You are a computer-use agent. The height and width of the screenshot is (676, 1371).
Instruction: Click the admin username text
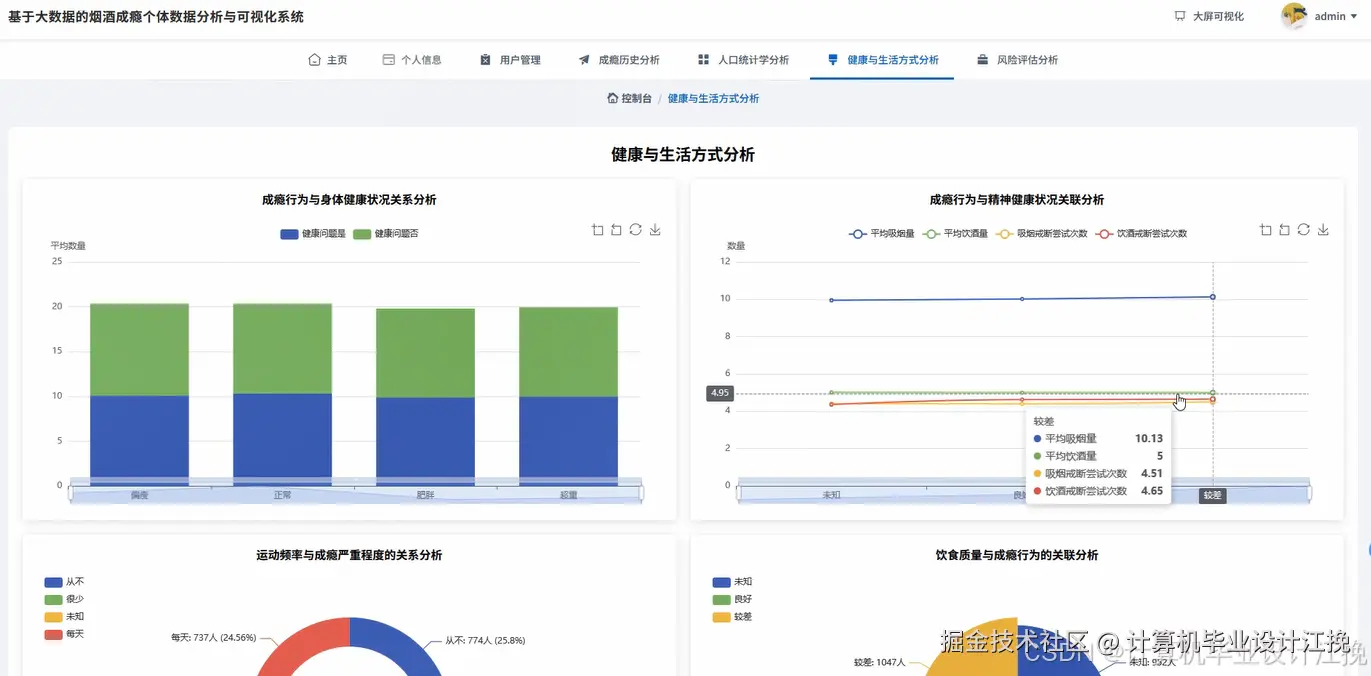1330,17
